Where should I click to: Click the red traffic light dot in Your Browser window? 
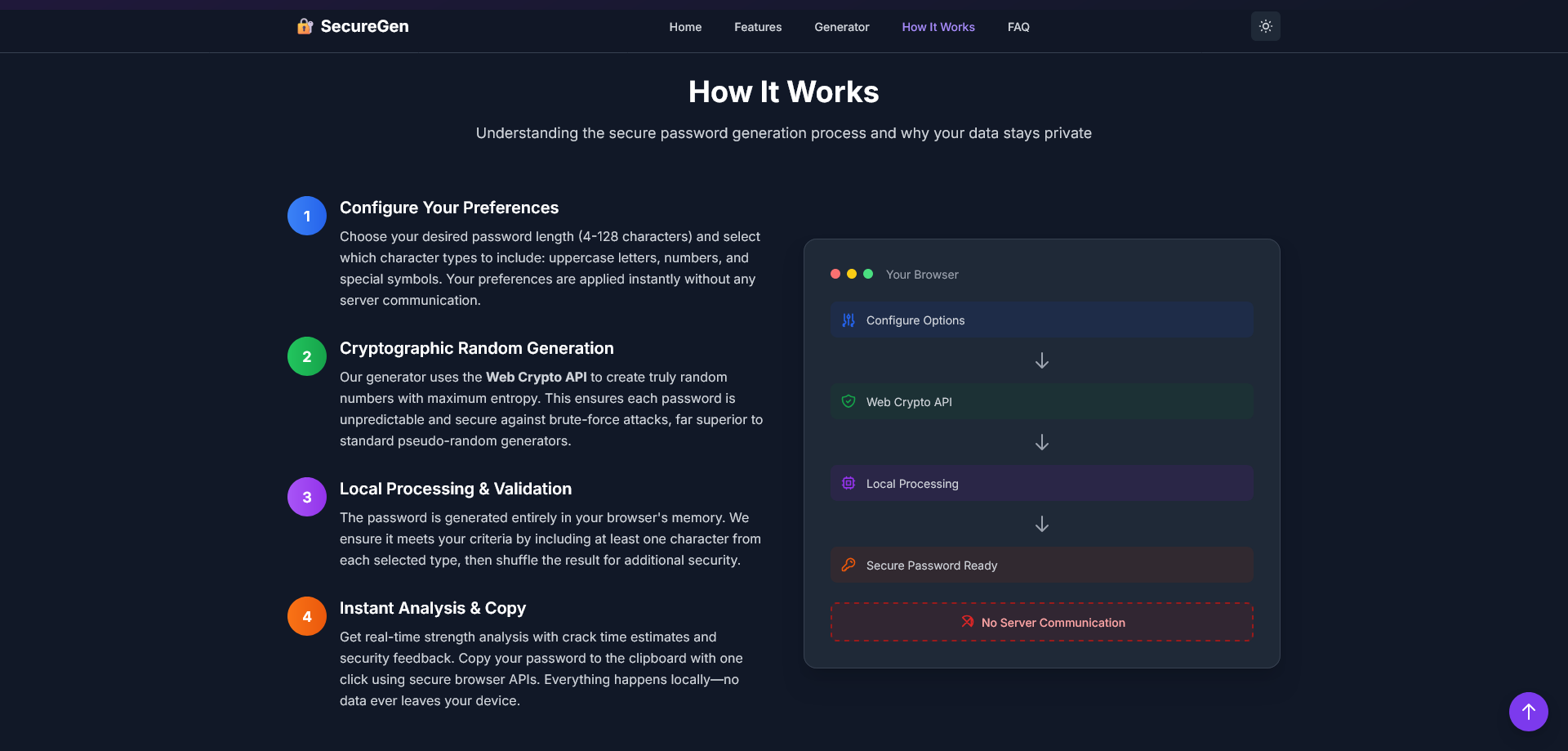point(835,274)
